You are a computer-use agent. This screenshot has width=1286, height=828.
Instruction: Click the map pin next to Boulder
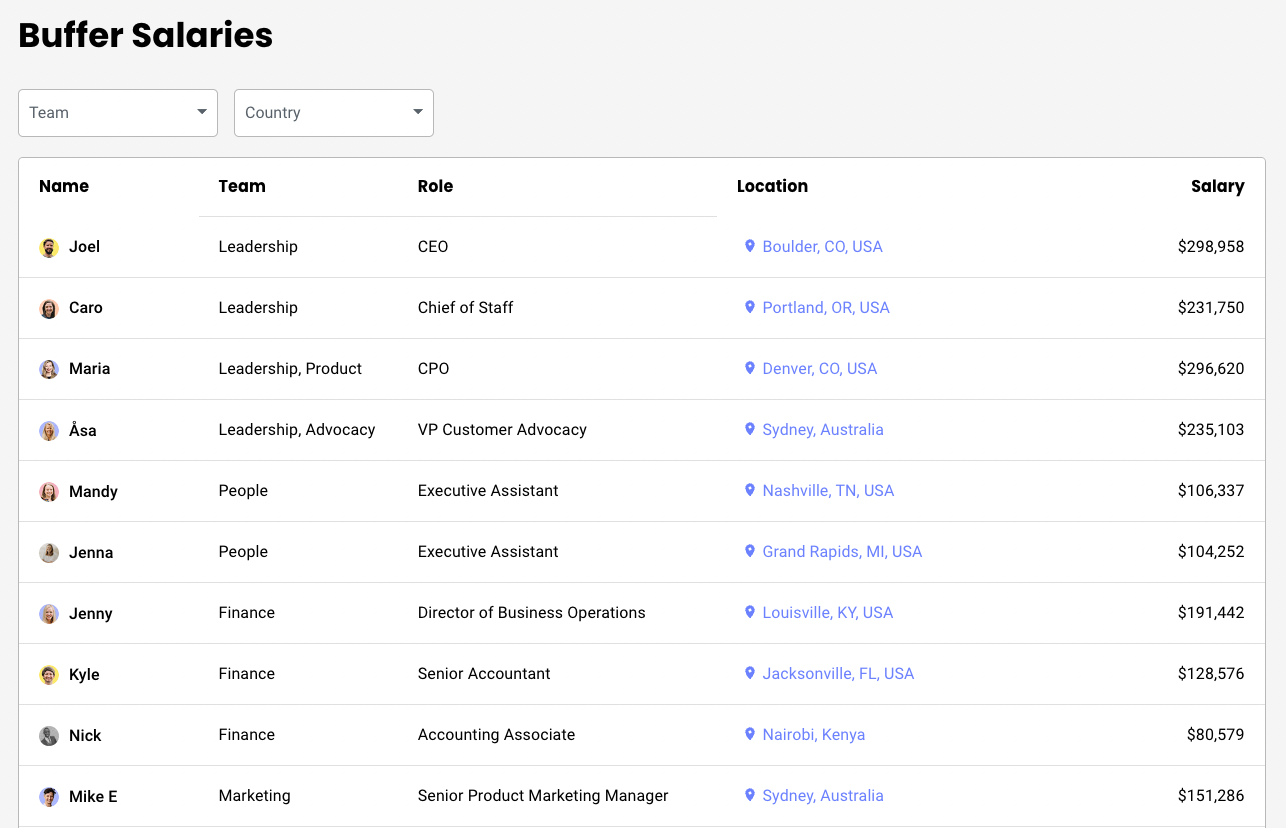click(750, 246)
